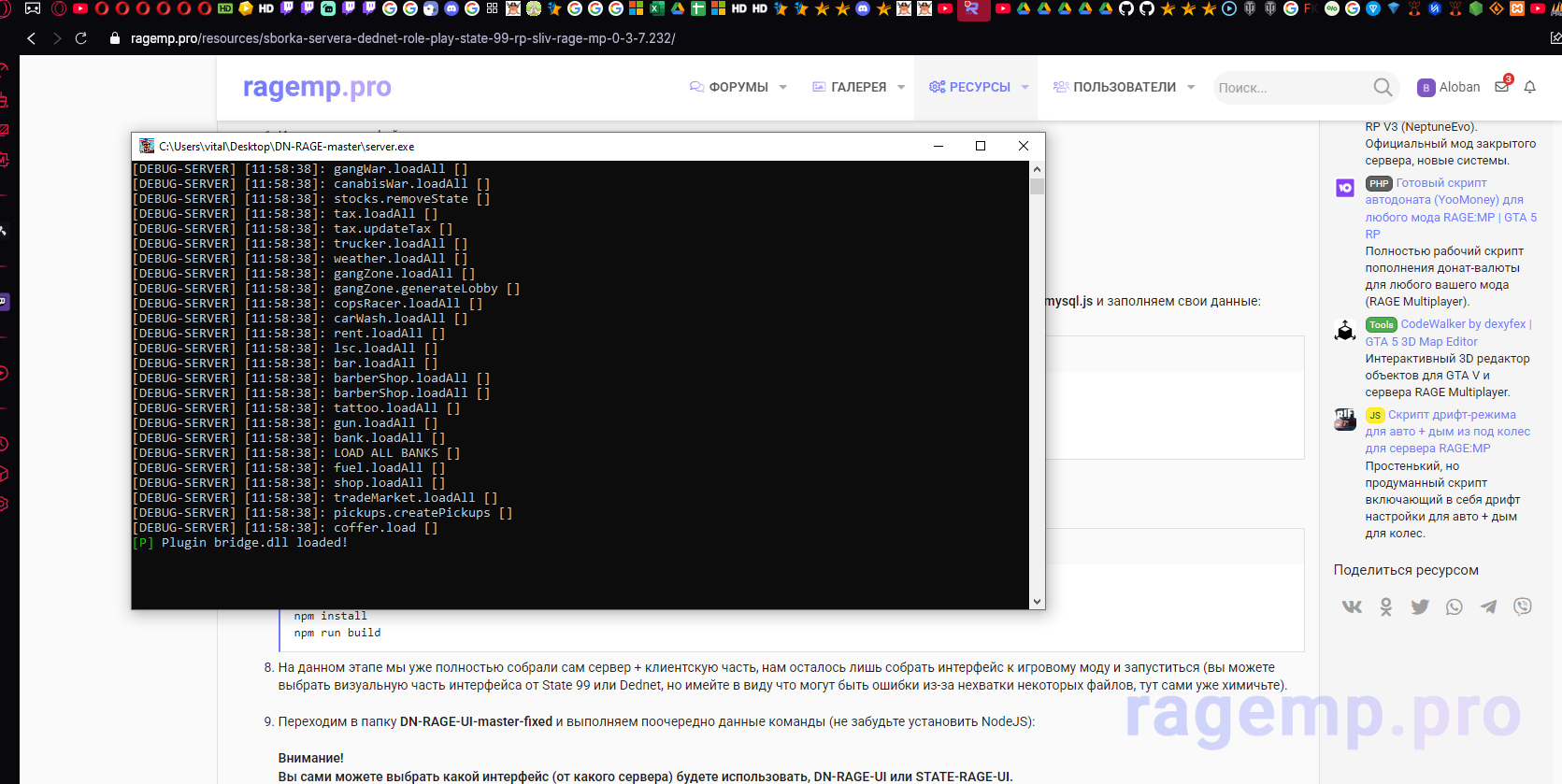This screenshot has height=784, width=1562.
Task: Share the resource via VK icon
Action: click(1352, 606)
